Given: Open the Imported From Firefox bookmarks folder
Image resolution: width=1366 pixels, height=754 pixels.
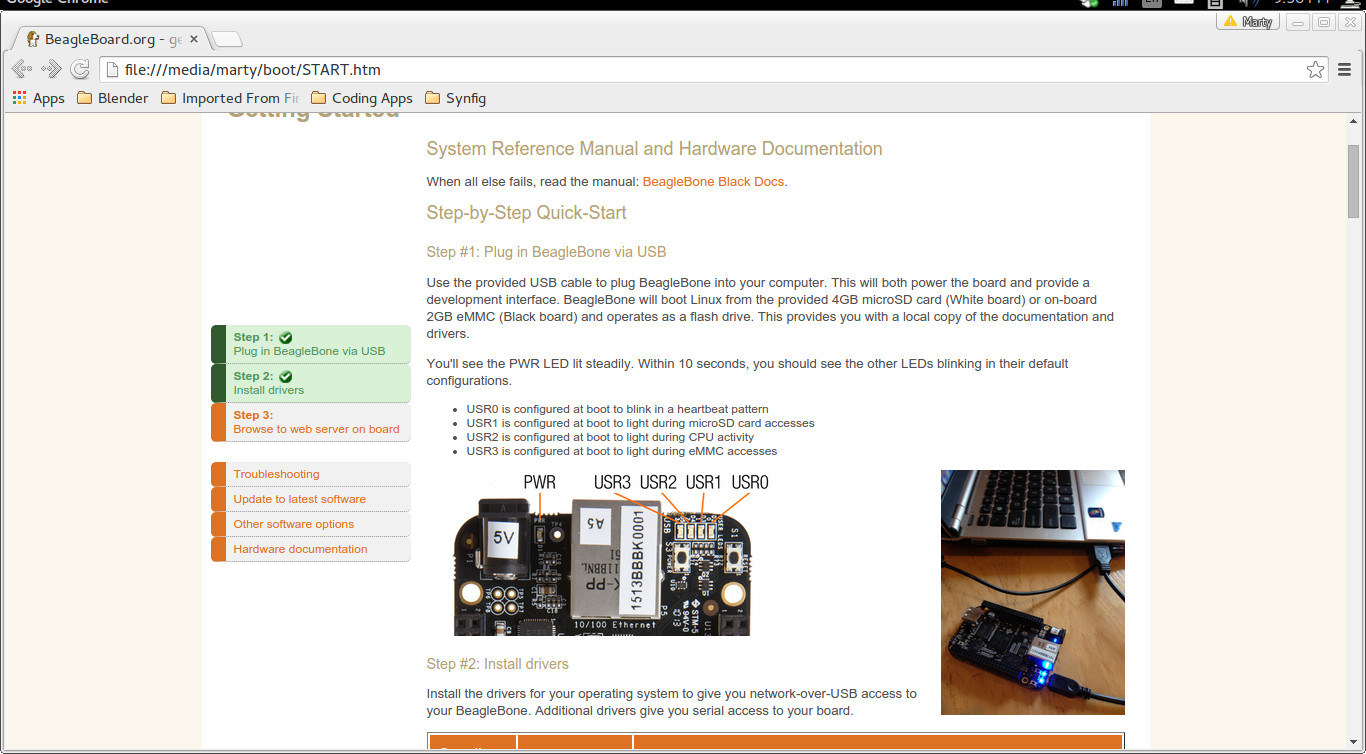Looking at the screenshot, I should [x=230, y=98].
